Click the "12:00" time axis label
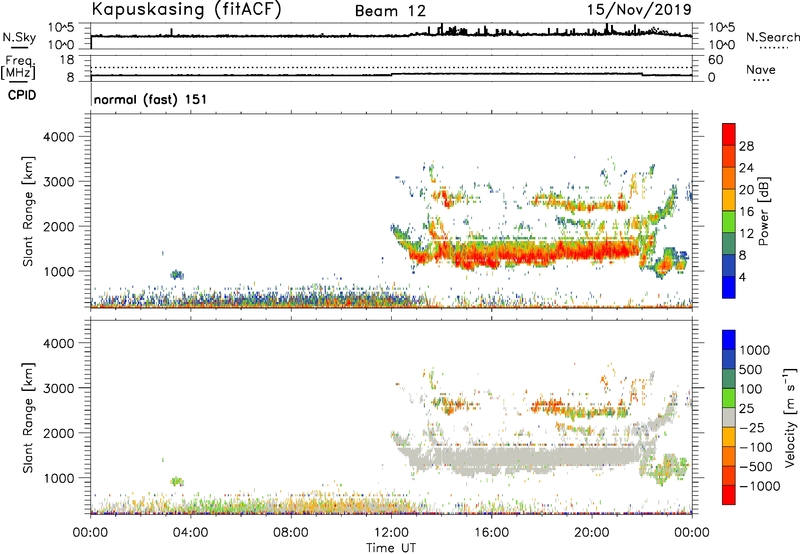 [x=391, y=533]
